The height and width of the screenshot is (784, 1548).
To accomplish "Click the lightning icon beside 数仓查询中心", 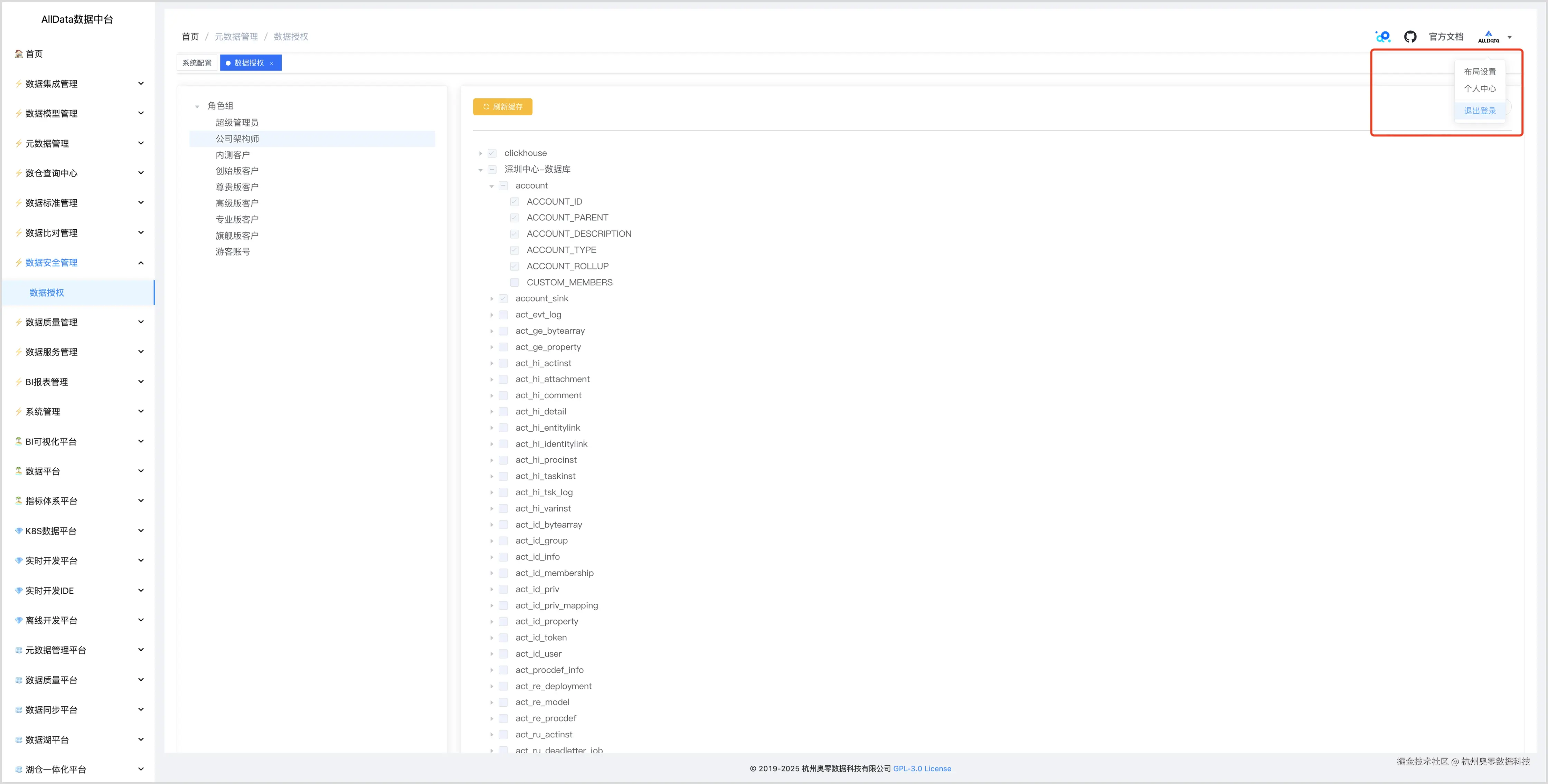I will 19,173.
